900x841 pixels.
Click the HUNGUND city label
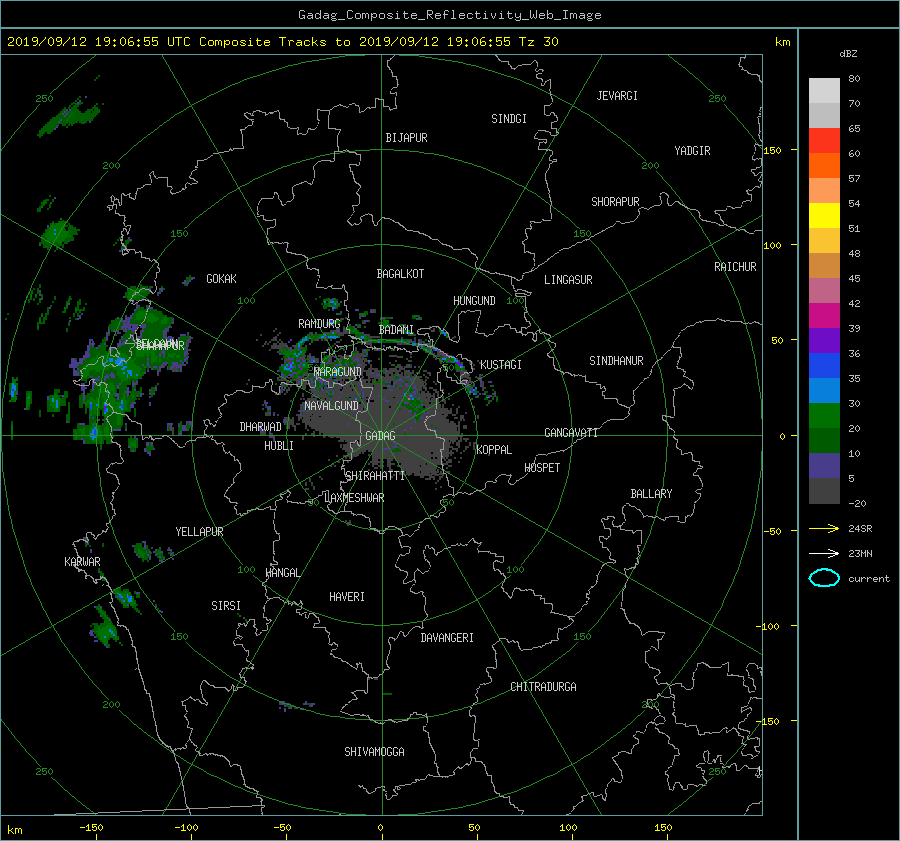click(474, 300)
